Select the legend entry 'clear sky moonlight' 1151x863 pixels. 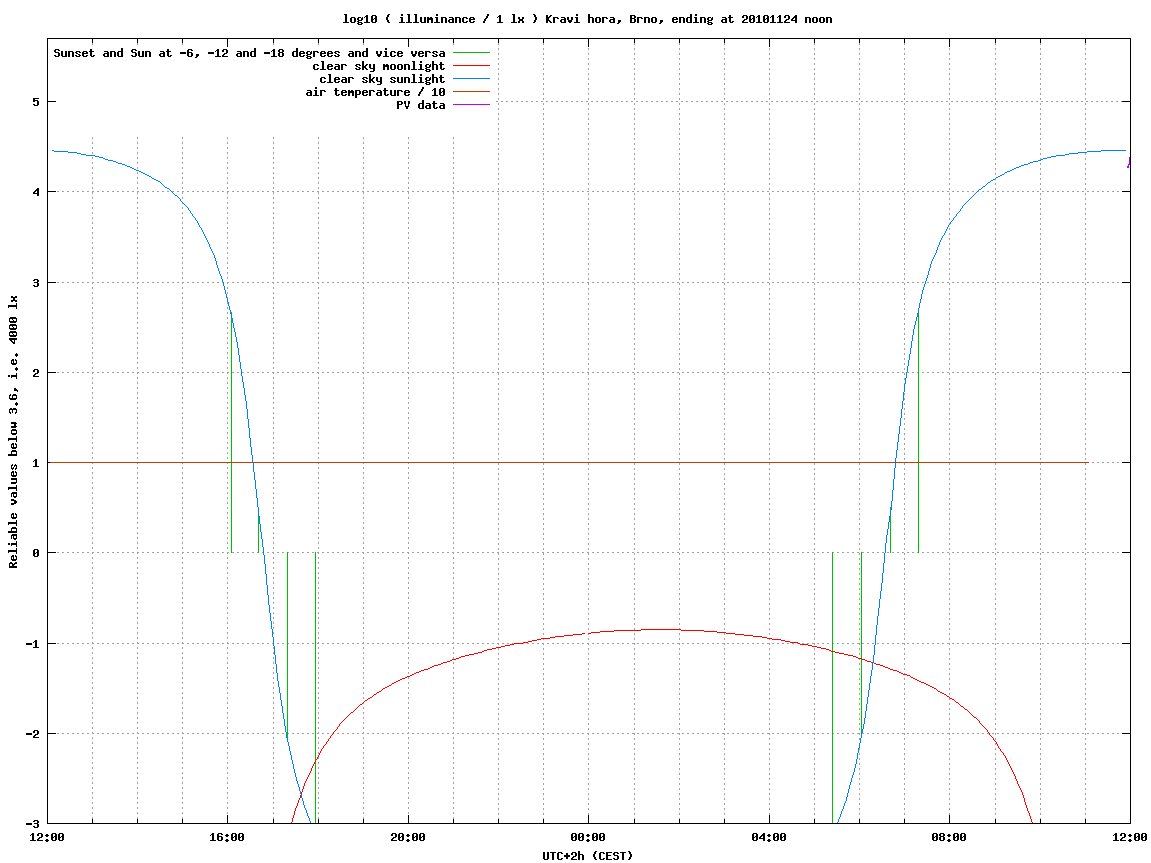coord(379,66)
